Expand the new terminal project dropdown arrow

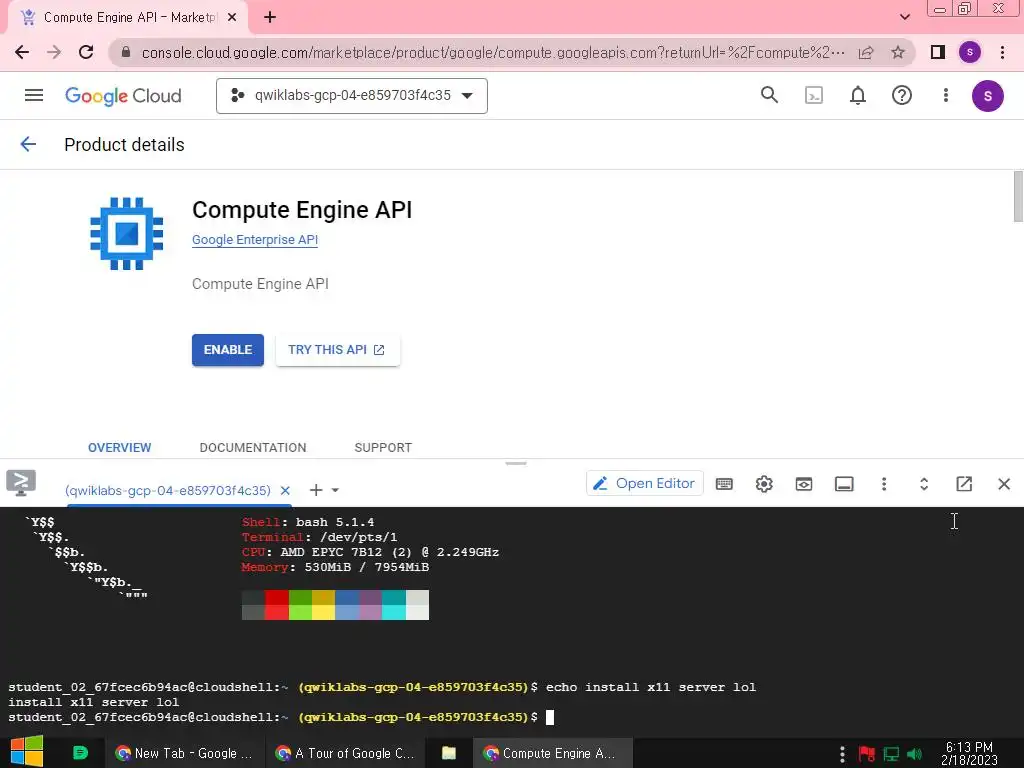[335, 490]
